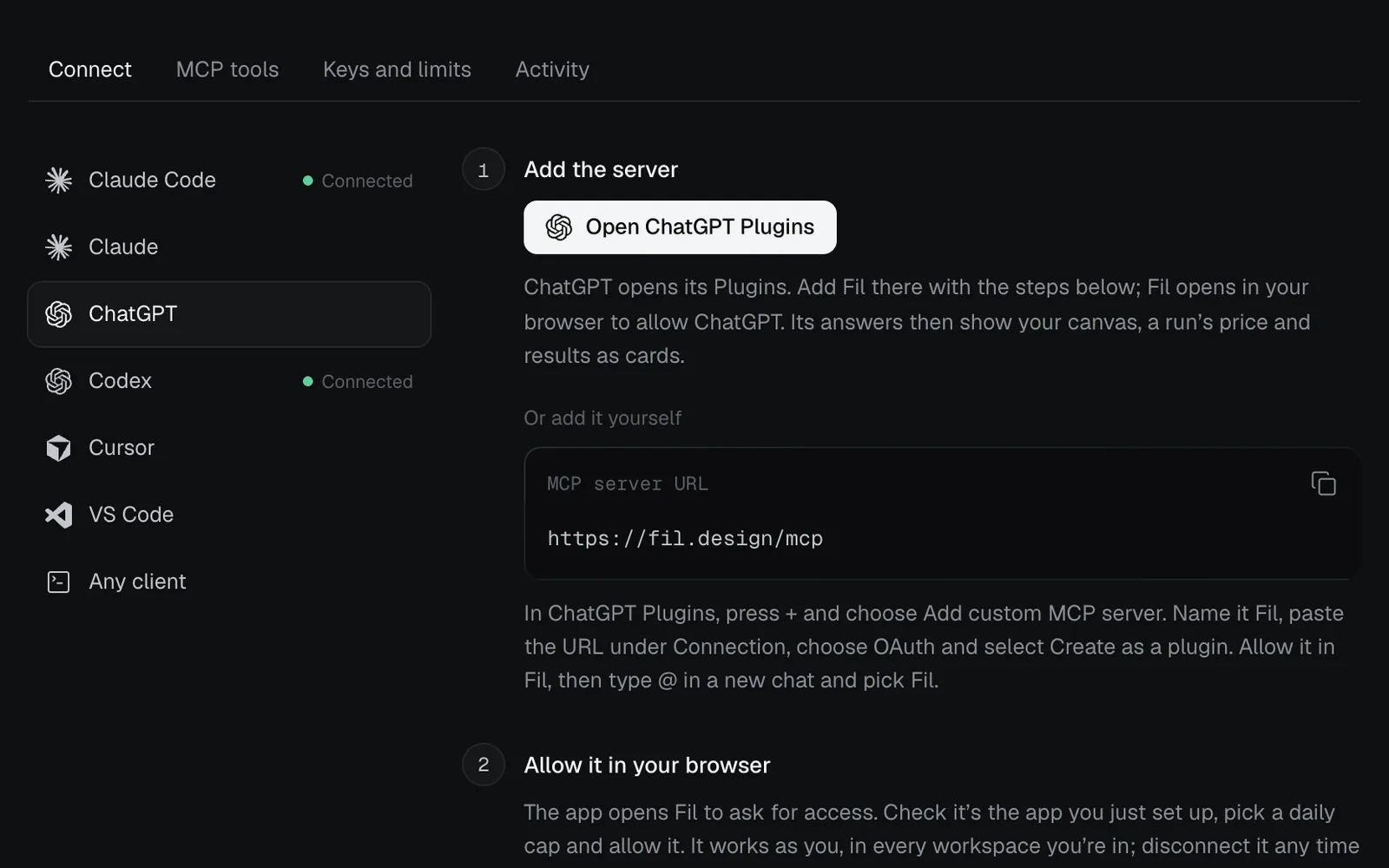Image resolution: width=1389 pixels, height=868 pixels.
Task: Open the MCP tools tab
Action: click(x=227, y=69)
